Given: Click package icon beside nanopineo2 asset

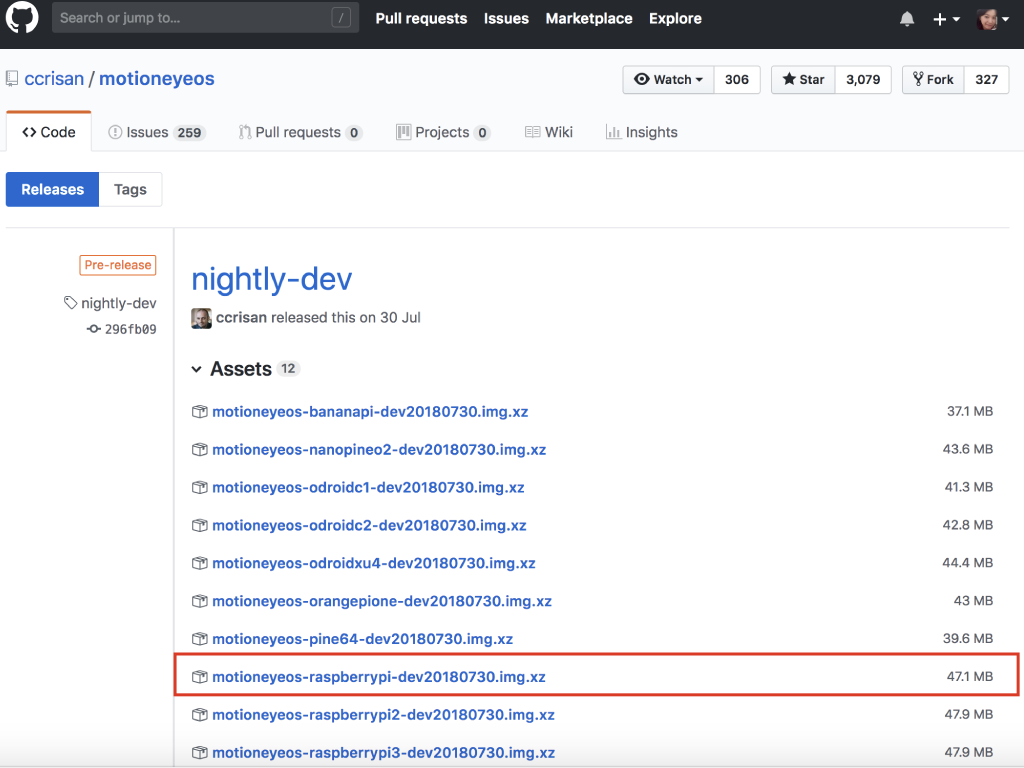Looking at the screenshot, I should pyautogui.click(x=200, y=450).
